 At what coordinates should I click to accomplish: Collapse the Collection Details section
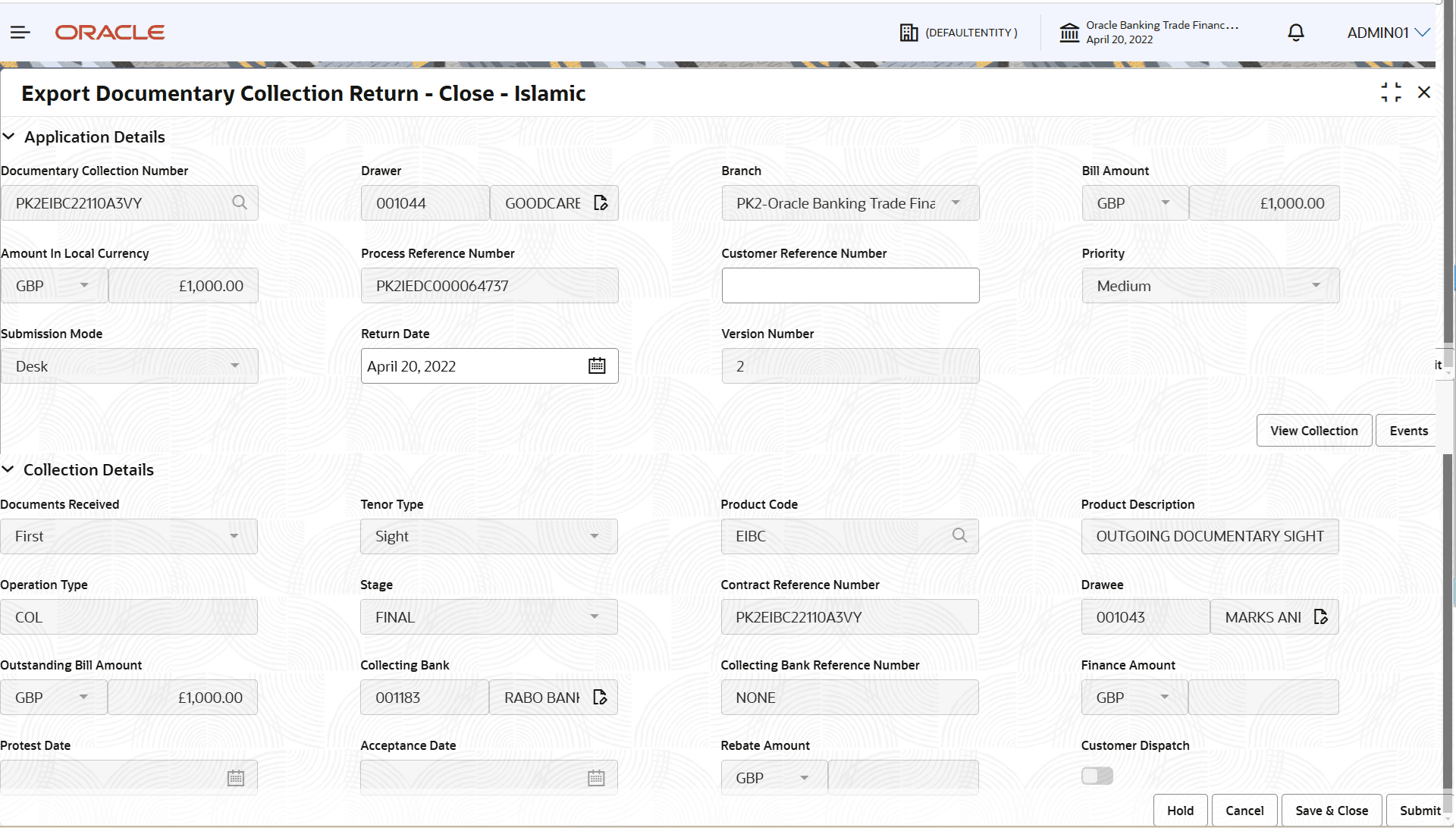coord(9,469)
